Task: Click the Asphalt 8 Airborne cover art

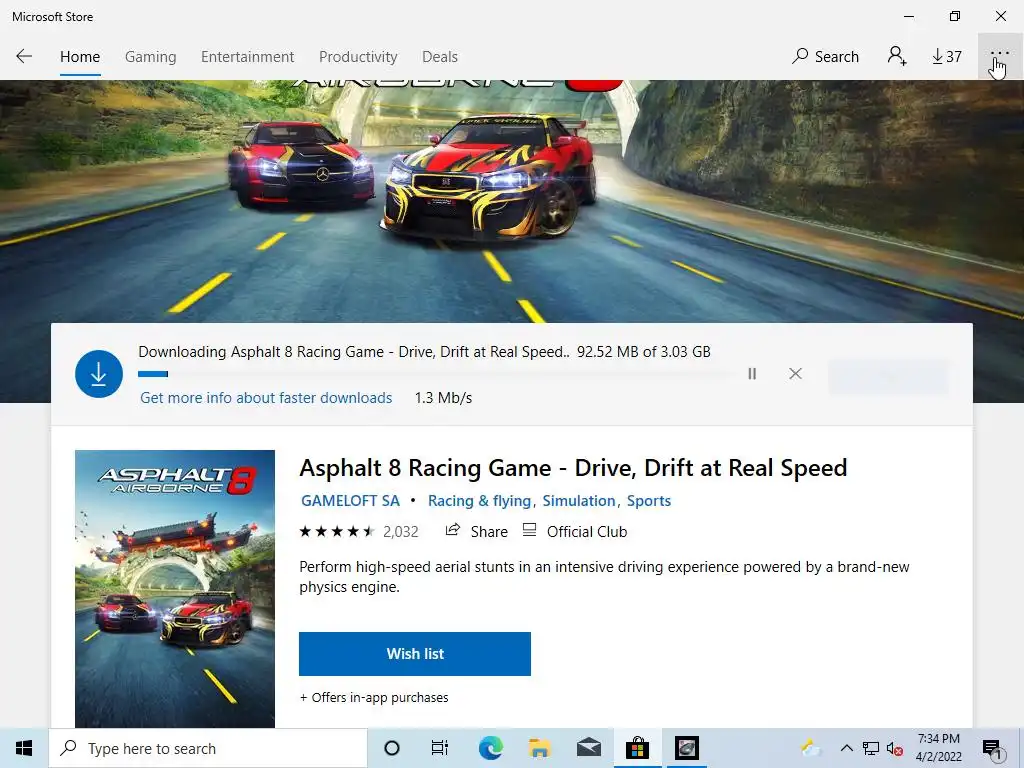Action: coord(175,588)
